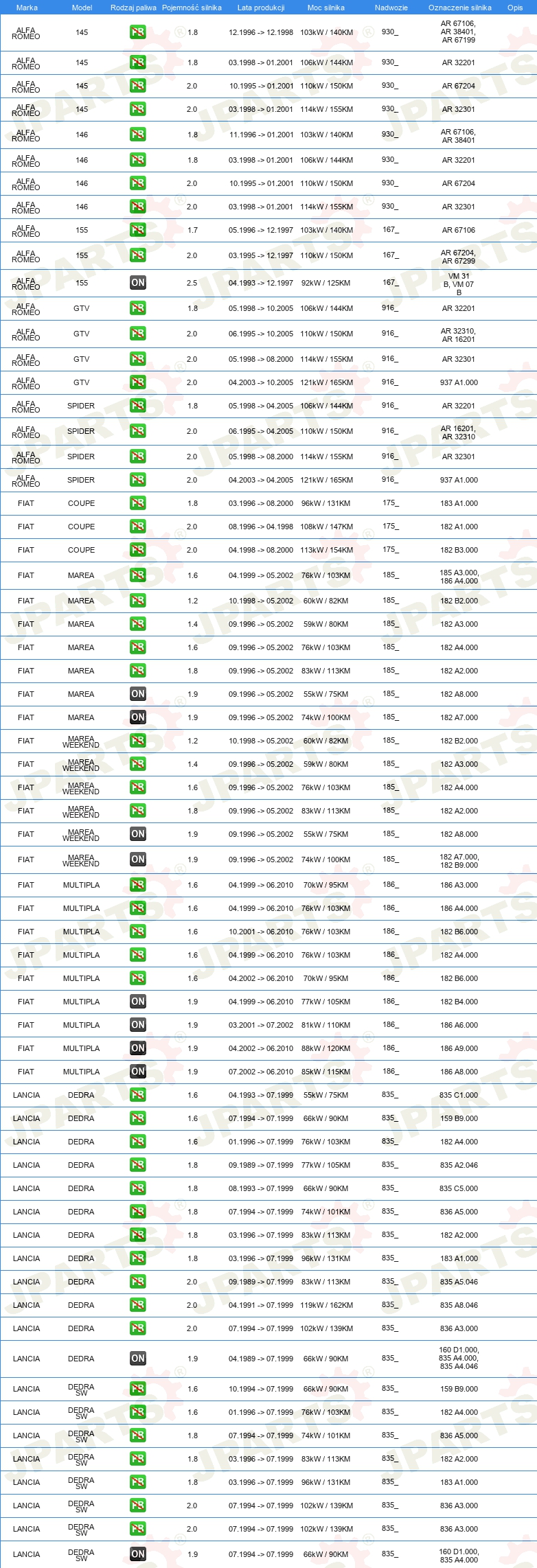
Task: Select engine code 'AR 67204, AR 67299' cell
Action: 458,257
